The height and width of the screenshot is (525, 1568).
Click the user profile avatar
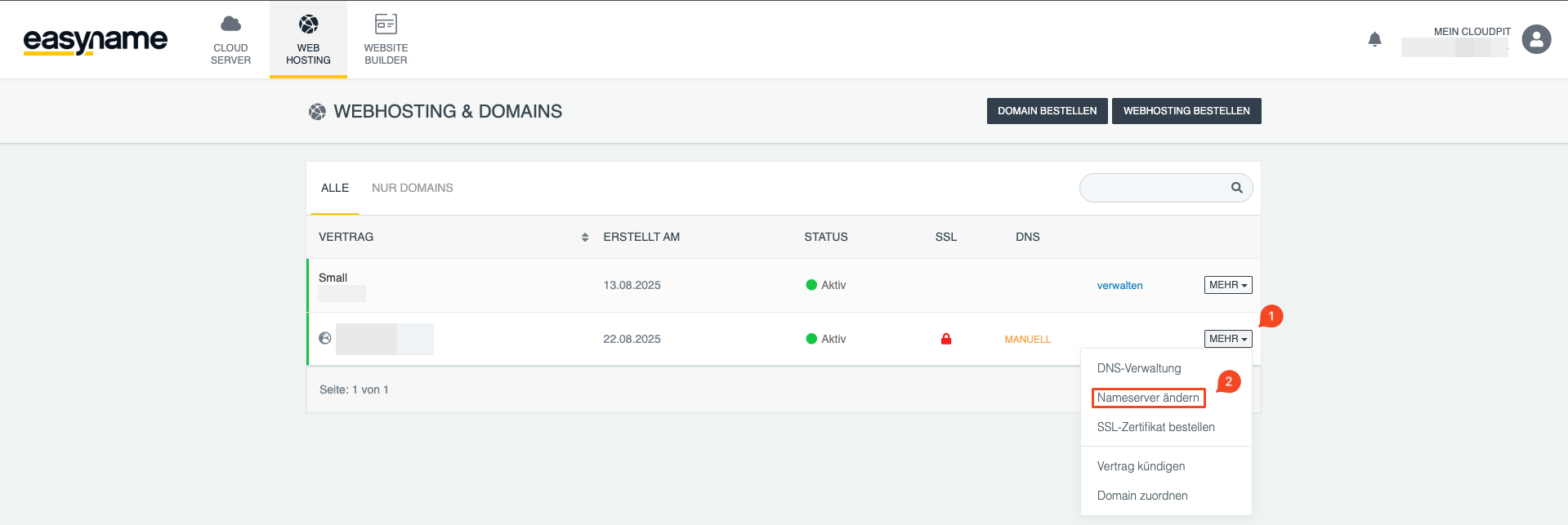[1536, 39]
